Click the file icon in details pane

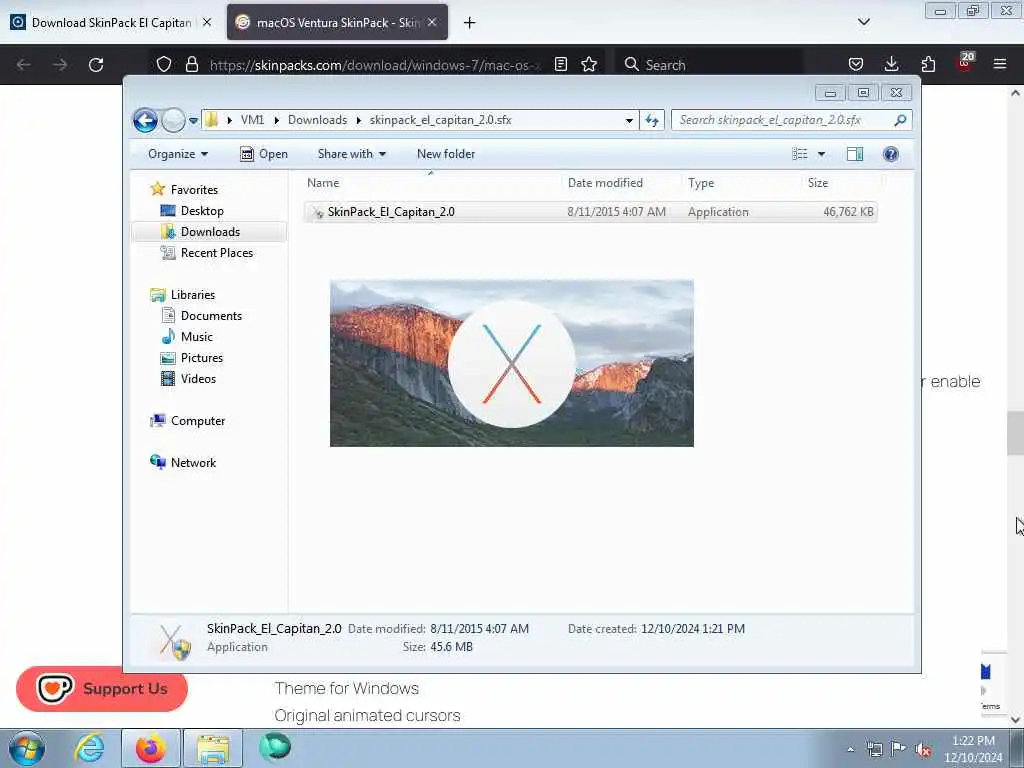click(173, 642)
